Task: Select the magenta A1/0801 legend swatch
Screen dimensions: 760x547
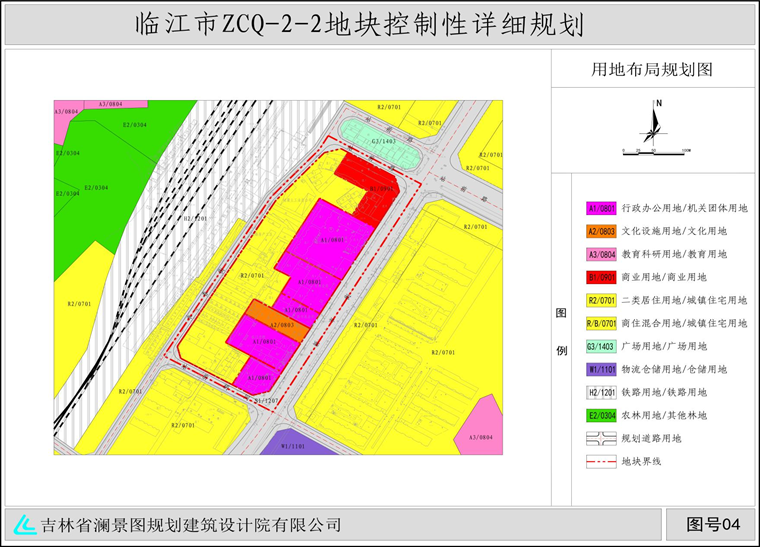Action: coord(600,209)
